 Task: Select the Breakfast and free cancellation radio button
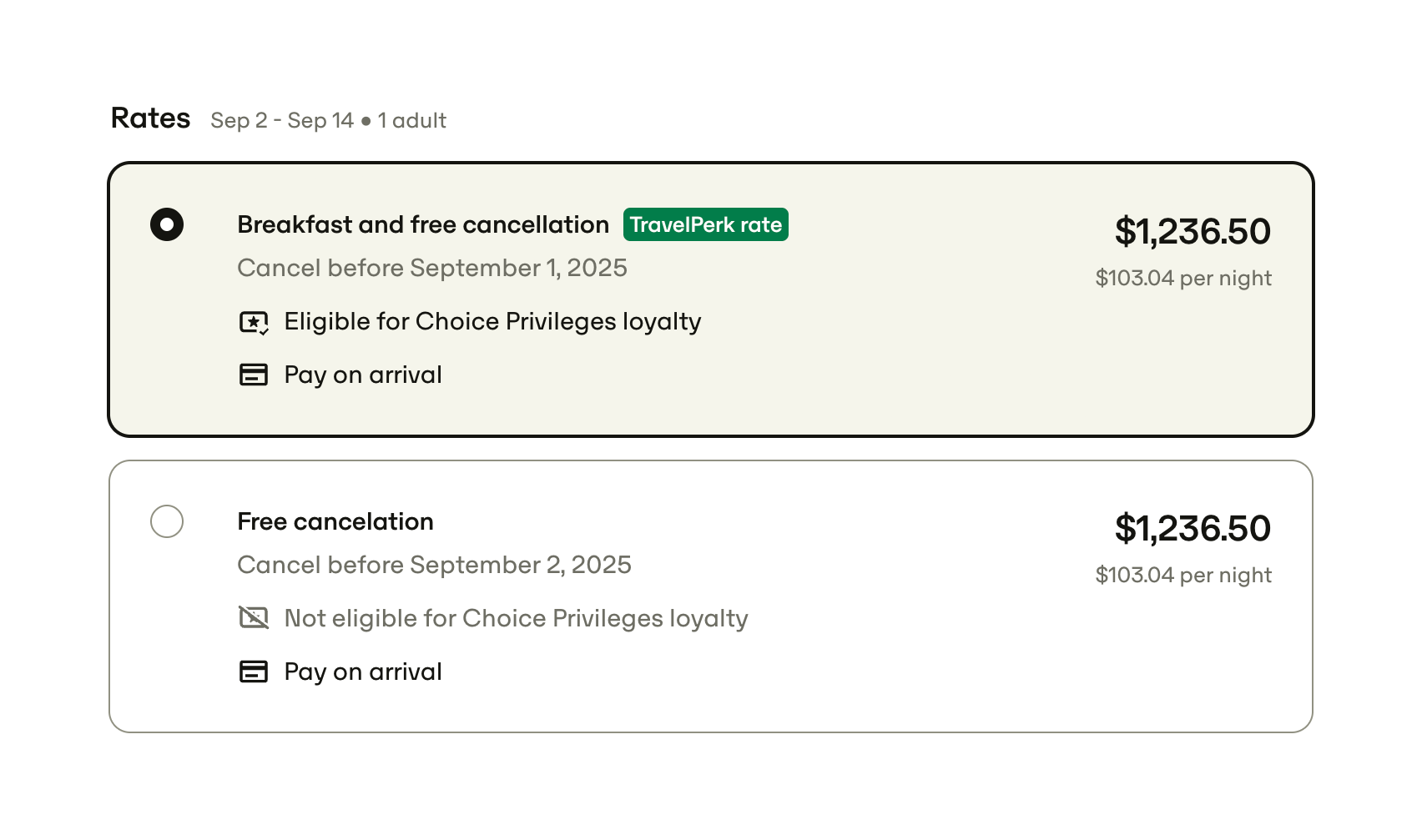167,224
